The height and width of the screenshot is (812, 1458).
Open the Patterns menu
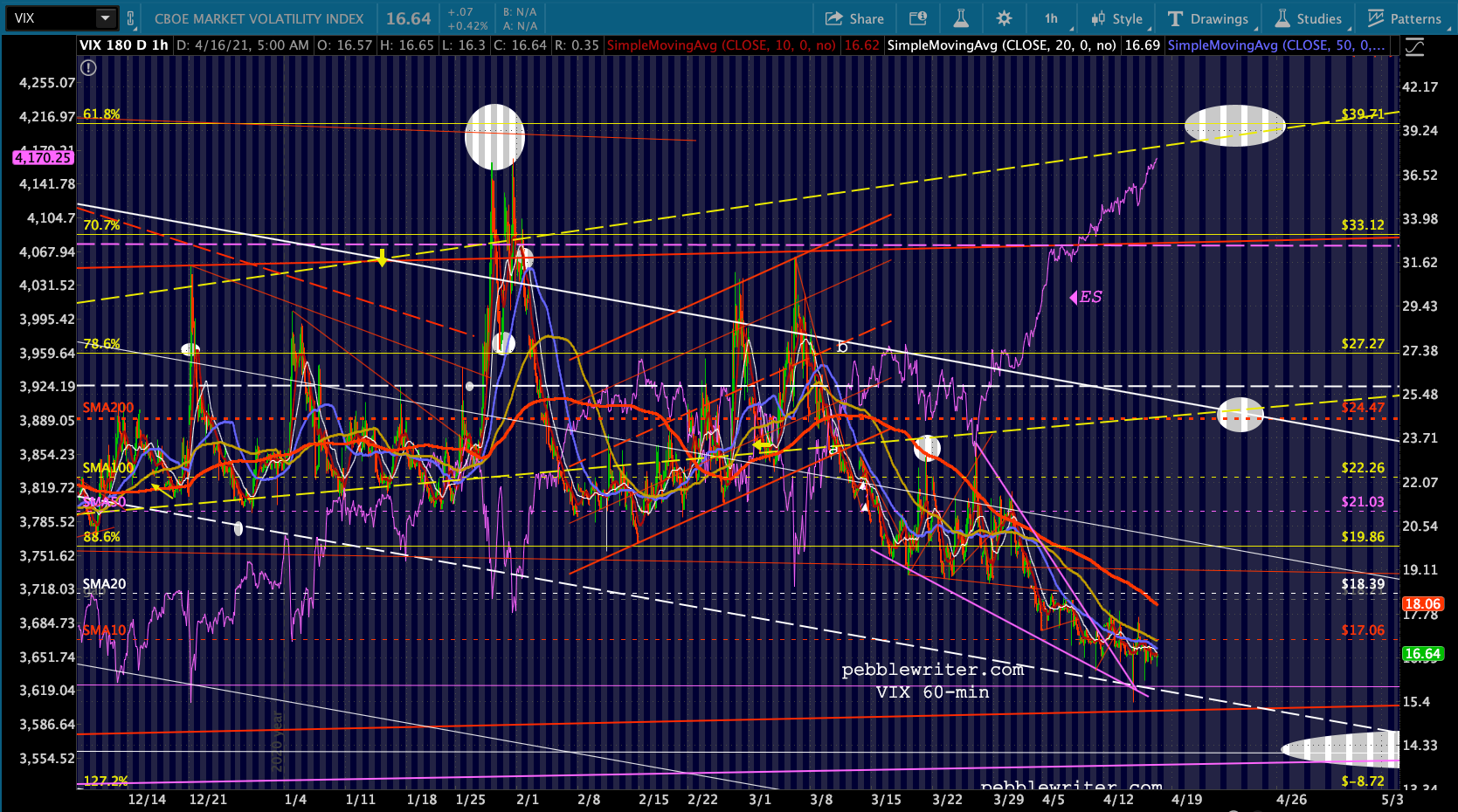click(1404, 18)
